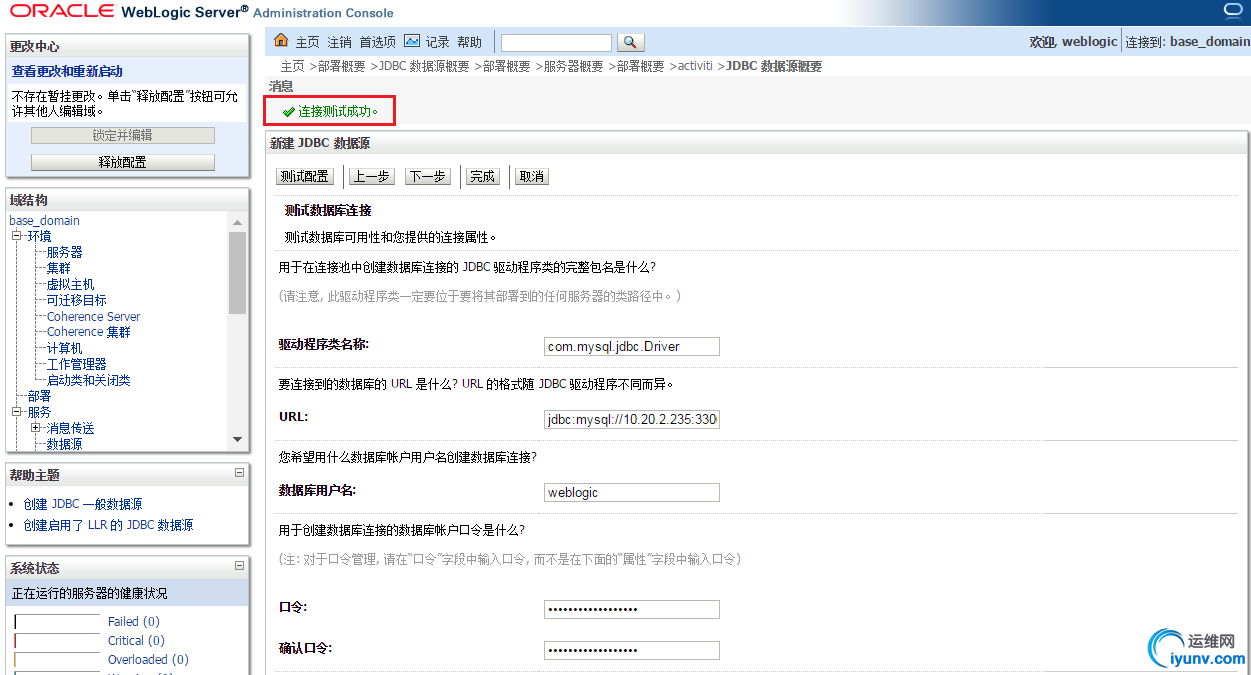Cancel with the 取消 button
Viewport: 1251px width, 675px height.
point(531,176)
